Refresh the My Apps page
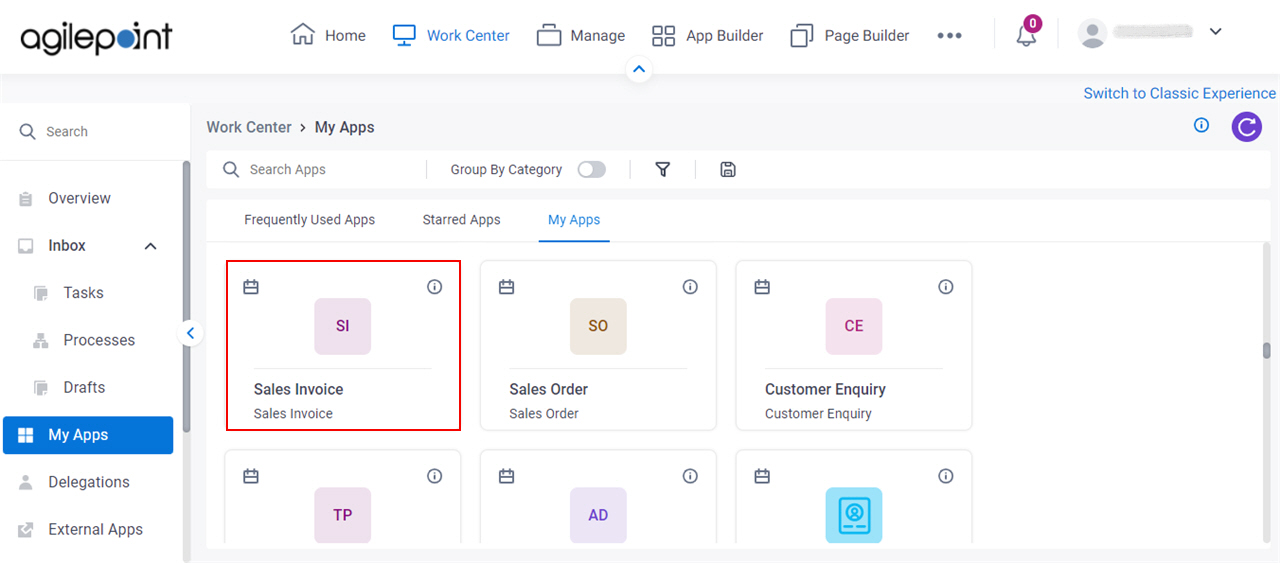 1246,126
